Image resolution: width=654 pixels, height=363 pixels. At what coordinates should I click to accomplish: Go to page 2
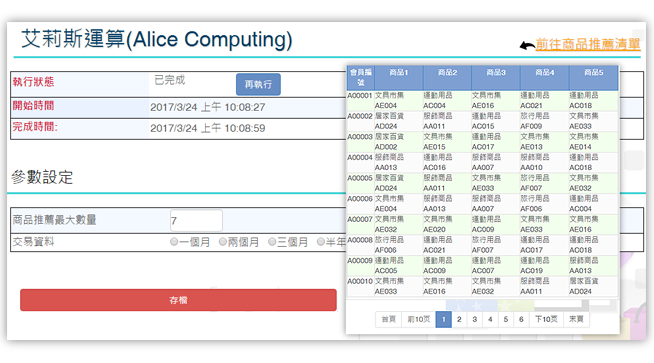coord(459,319)
